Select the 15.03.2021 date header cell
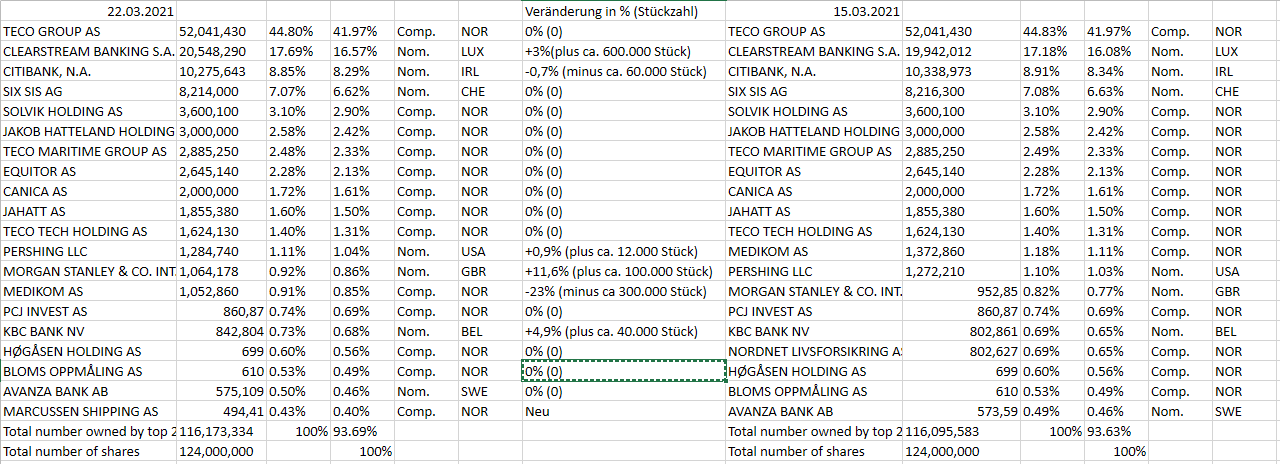The width and height of the screenshot is (1280, 464). tap(814, 11)
